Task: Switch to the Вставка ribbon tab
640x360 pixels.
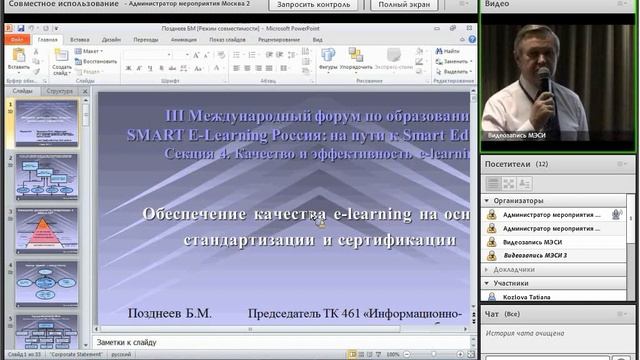Action: pyautogui.click(x=80, y=40)
